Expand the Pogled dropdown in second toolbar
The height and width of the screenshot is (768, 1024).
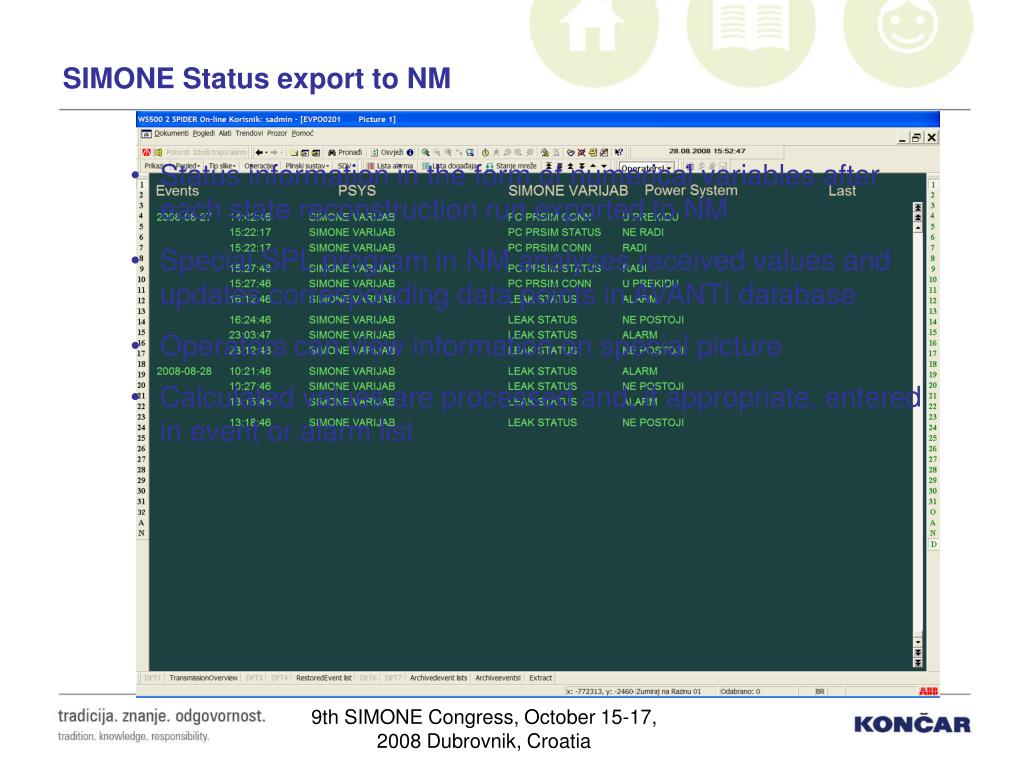pos(187,166)
